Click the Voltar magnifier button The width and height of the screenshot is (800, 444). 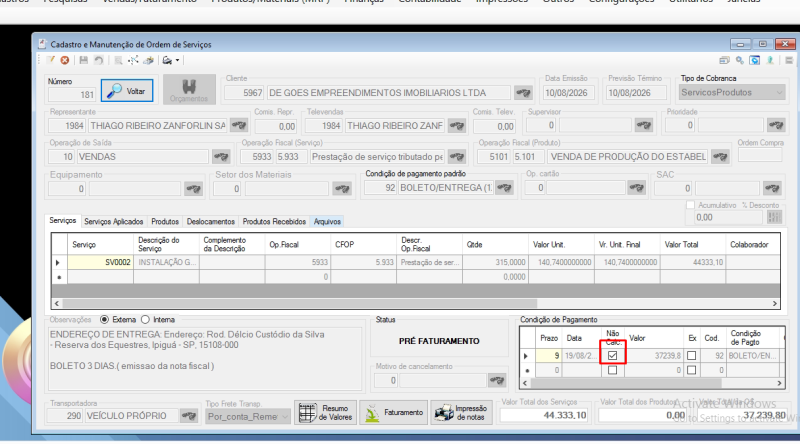[127, 91]
